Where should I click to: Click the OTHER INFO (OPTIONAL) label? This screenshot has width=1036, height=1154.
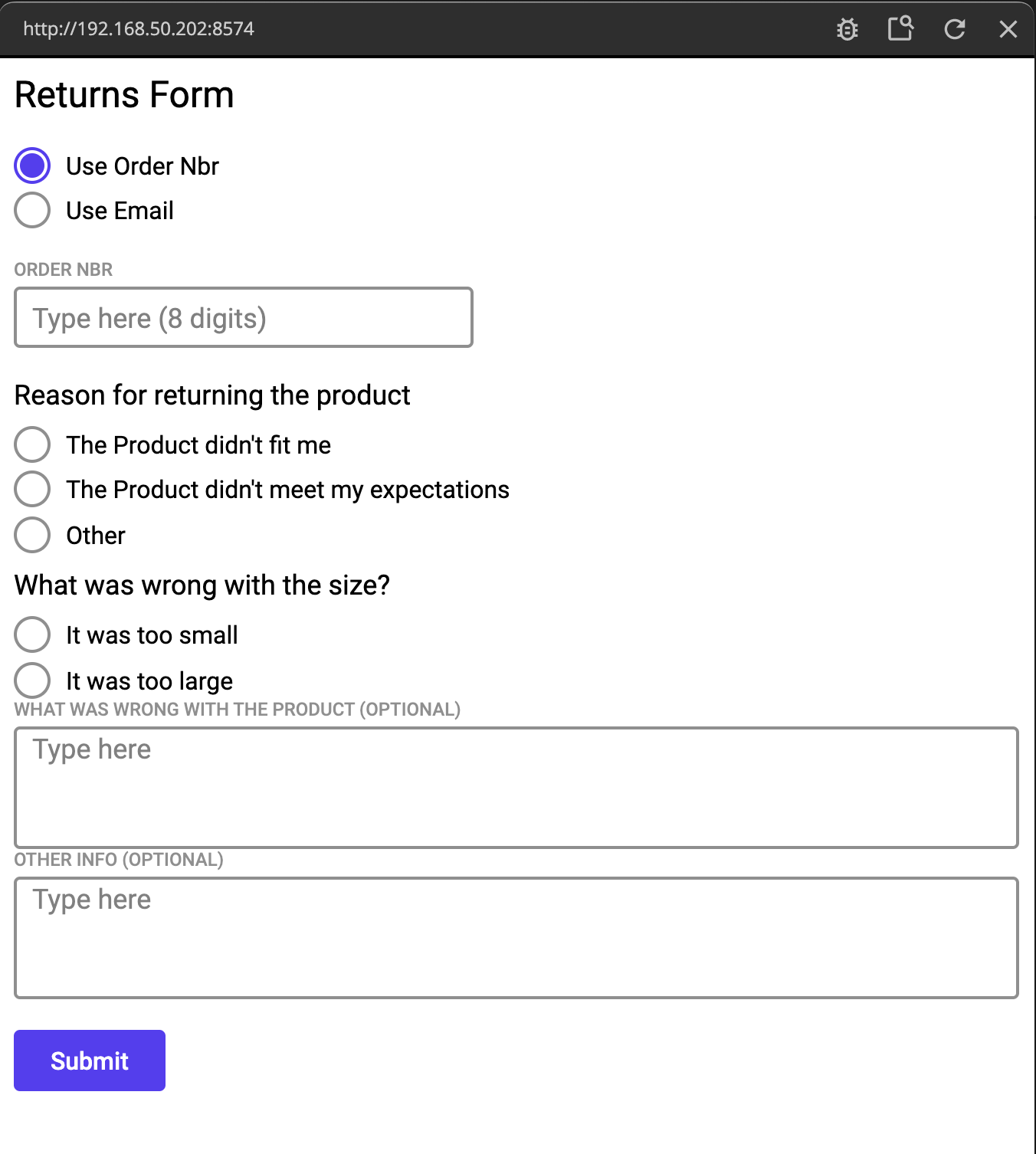click(119, 860)
